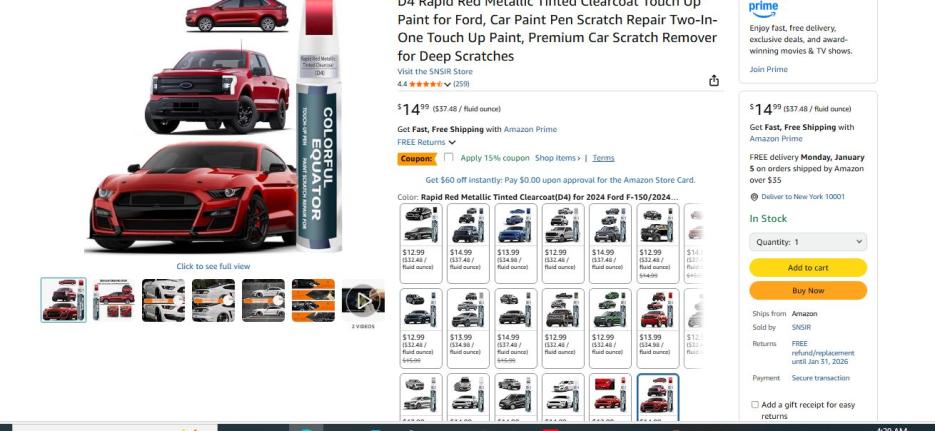
Task: Open the Join Prime link
Action: click(x=768, y=69)
